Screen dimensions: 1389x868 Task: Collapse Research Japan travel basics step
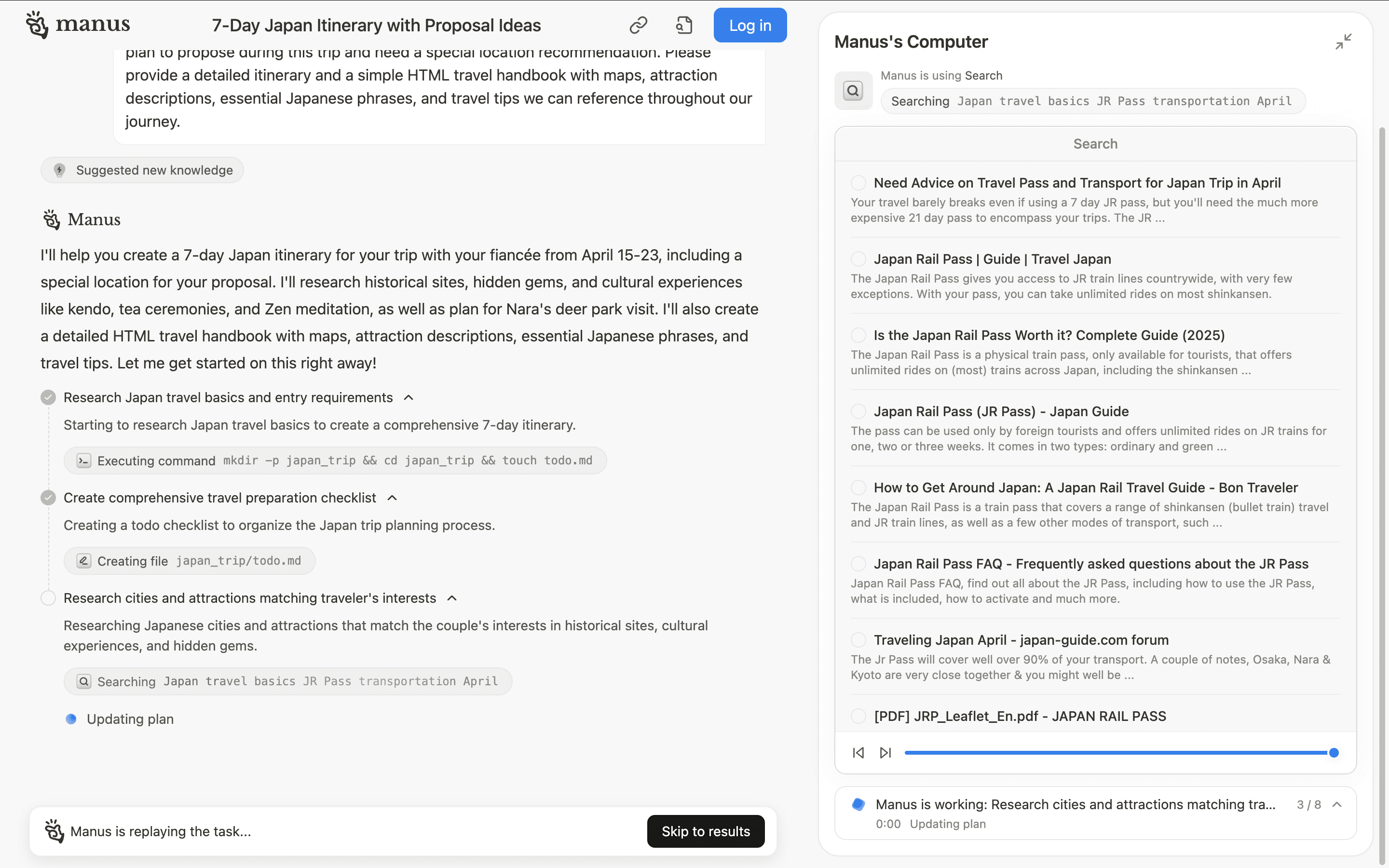coord(409,397)
